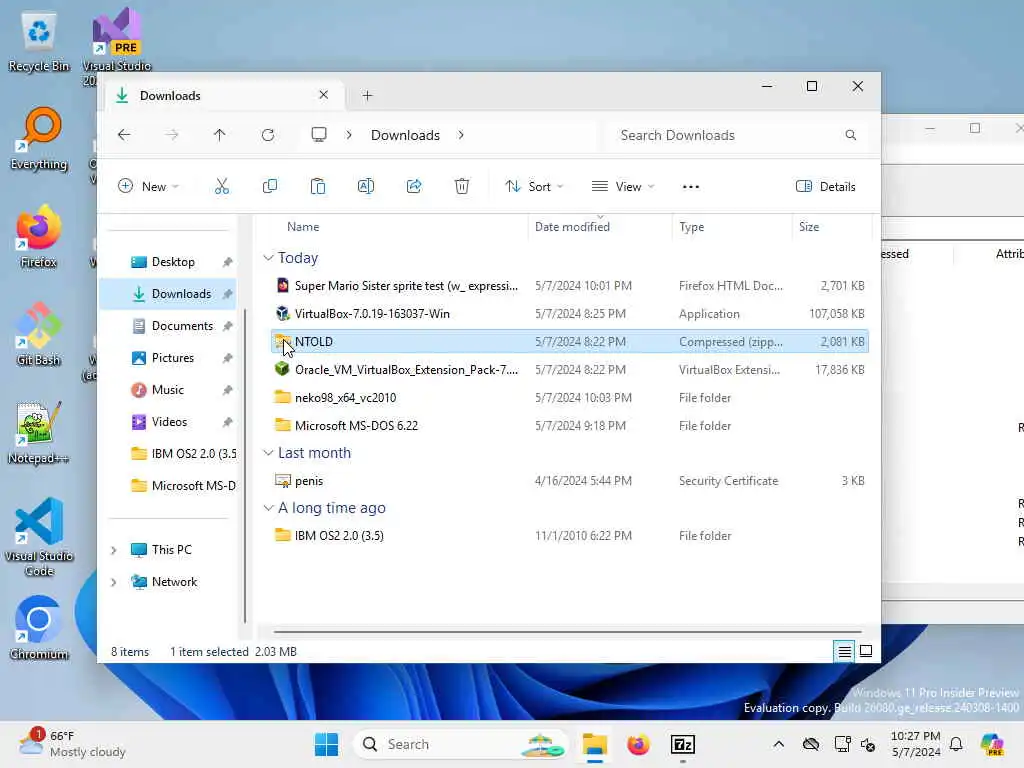Open Recycle Bin desktop icon
Image resolution: width=1024 pixels, height=768 pixels.
pyautogui.click(x=39, y=40)
